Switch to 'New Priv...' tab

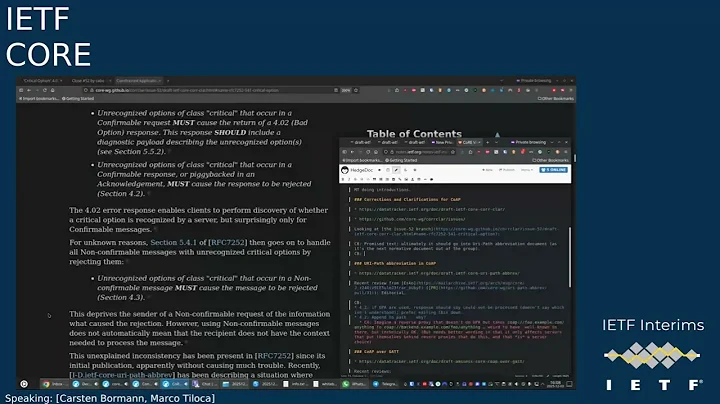point(442,142)
